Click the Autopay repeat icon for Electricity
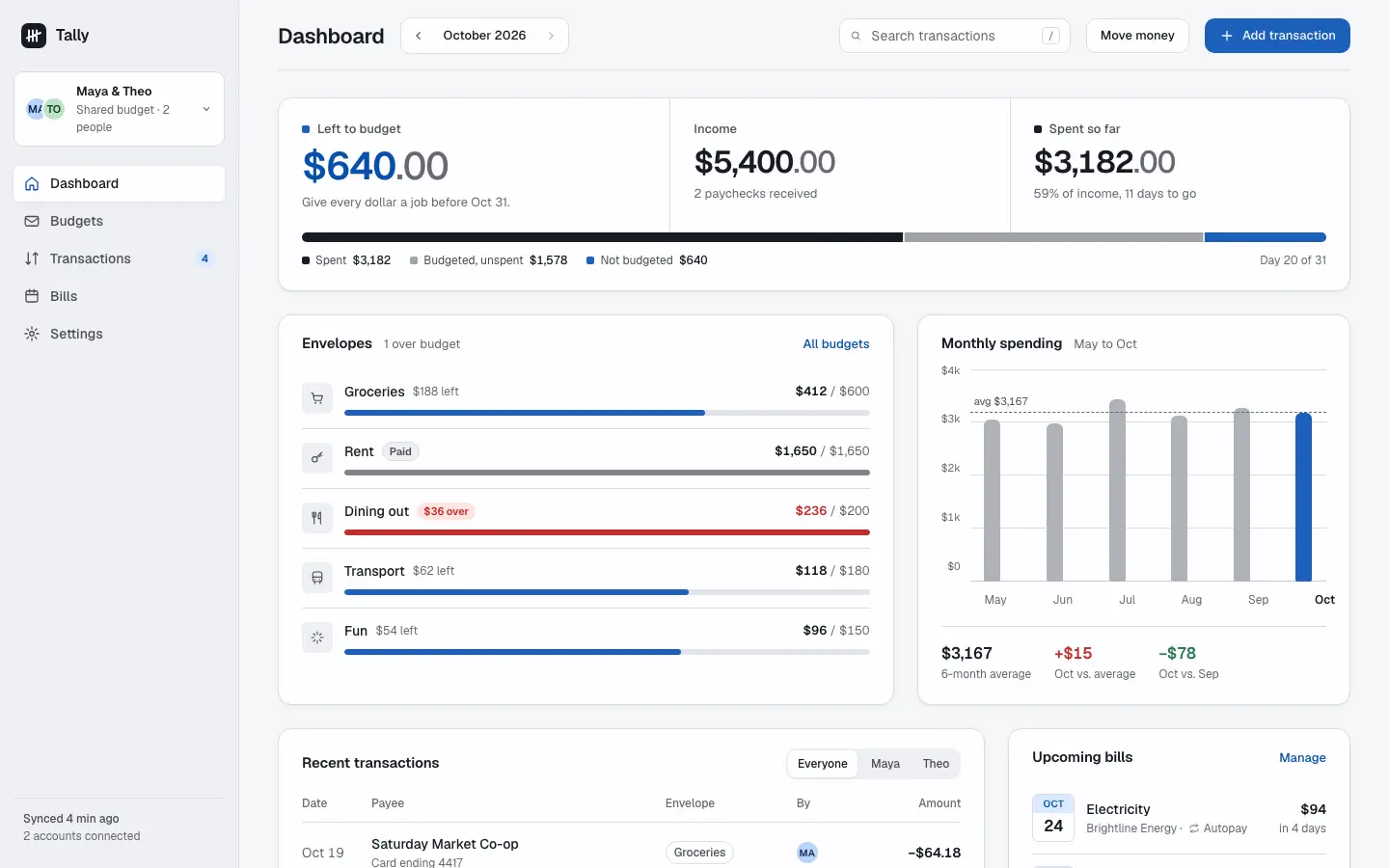Image resolution: width=1389 pixels, height=868 pixels. pyautogui.click(x=1194, y=828)
